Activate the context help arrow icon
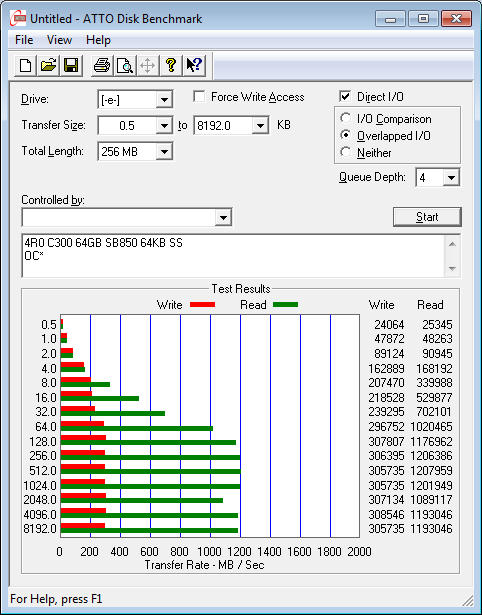 click(194, 65)
